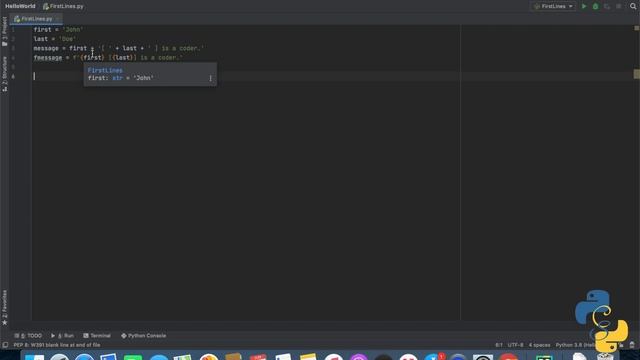
Task: Click the three-dot menu in quick documentation popup
Action: click(x=211, y=78)
